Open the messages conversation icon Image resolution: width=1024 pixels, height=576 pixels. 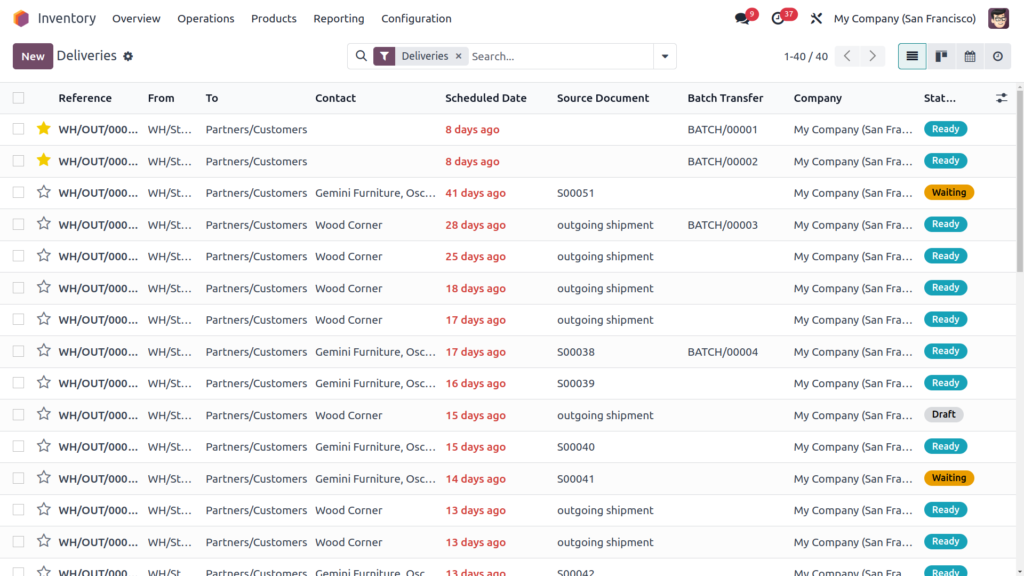tap(742, 18)
